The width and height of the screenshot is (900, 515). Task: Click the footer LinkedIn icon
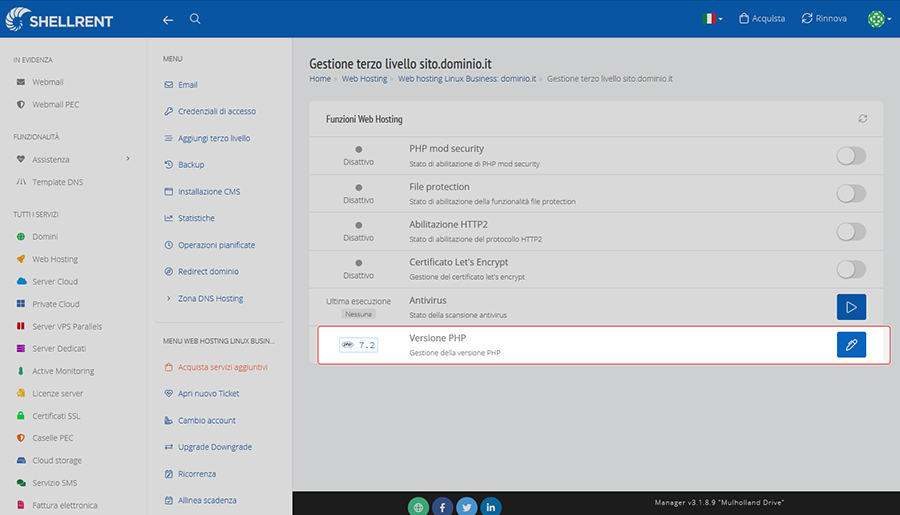point(491,507)
